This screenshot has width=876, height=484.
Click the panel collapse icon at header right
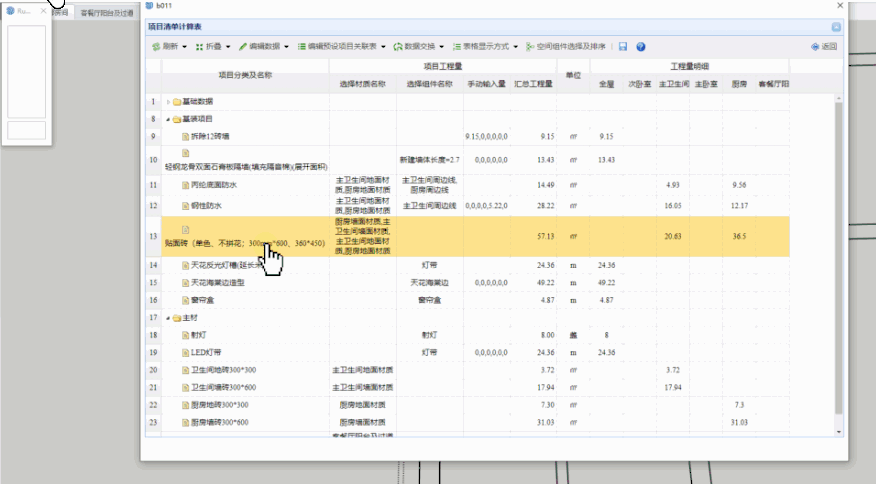(x=836, y=27)
